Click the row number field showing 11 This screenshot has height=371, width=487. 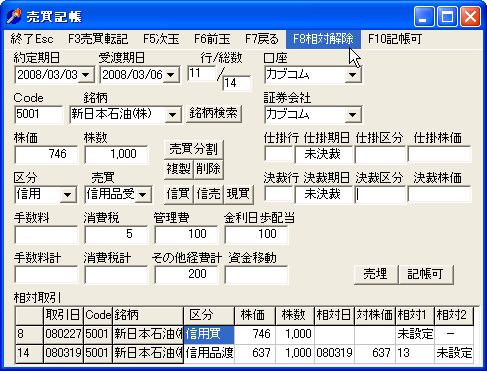202,73
